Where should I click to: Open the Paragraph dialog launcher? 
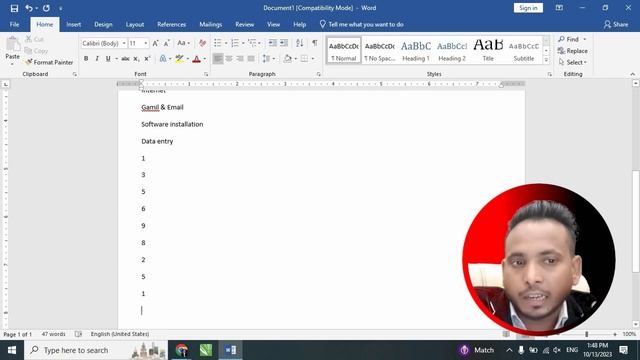point(318,74)
